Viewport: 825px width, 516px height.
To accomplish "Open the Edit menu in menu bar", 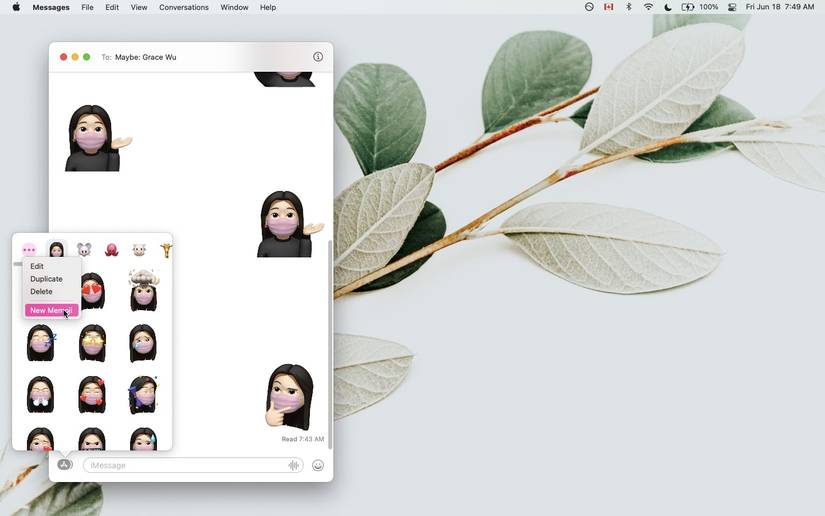I will pos(112,7).
